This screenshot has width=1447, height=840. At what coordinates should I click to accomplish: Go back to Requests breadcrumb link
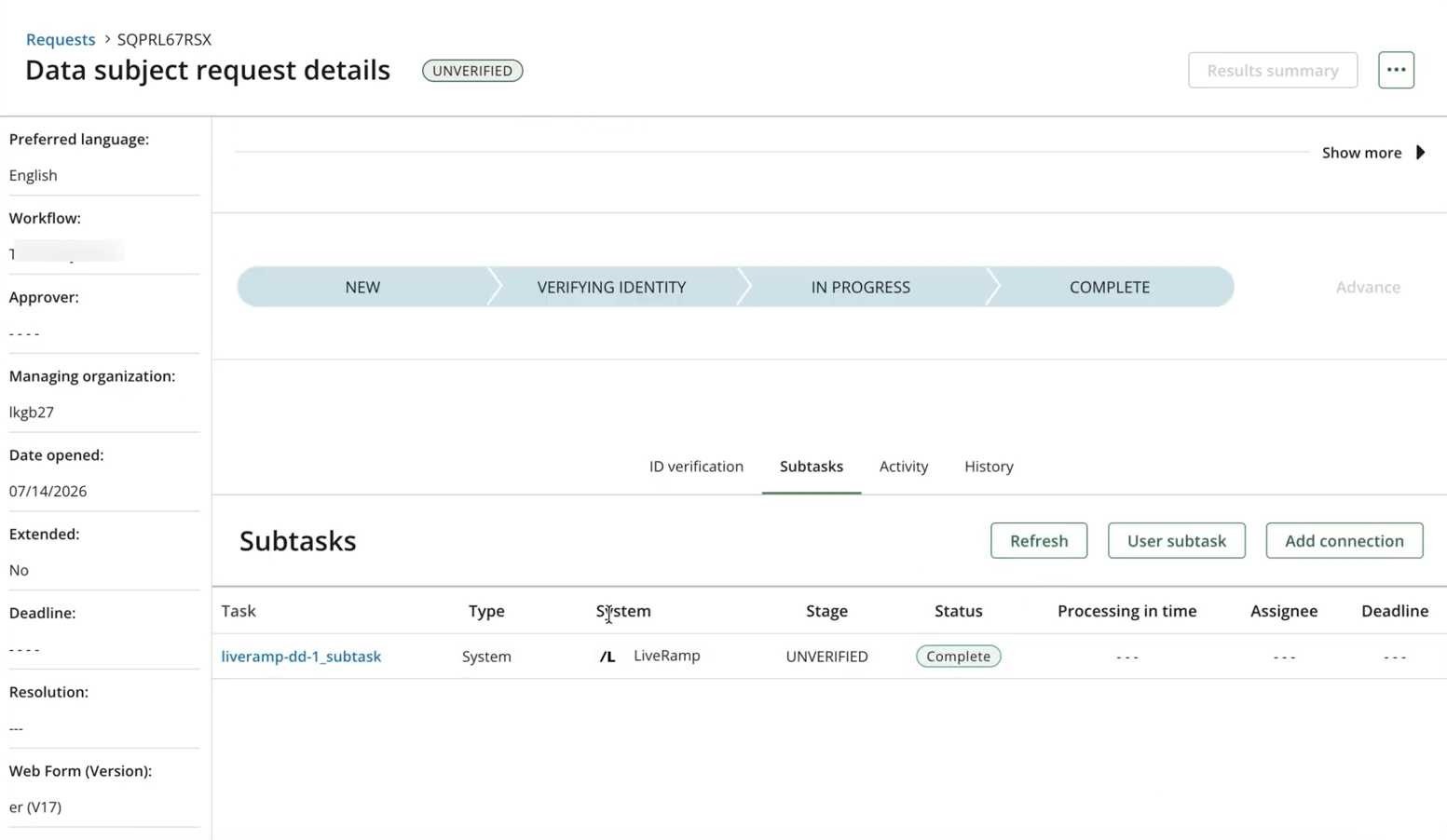(61, 39)
